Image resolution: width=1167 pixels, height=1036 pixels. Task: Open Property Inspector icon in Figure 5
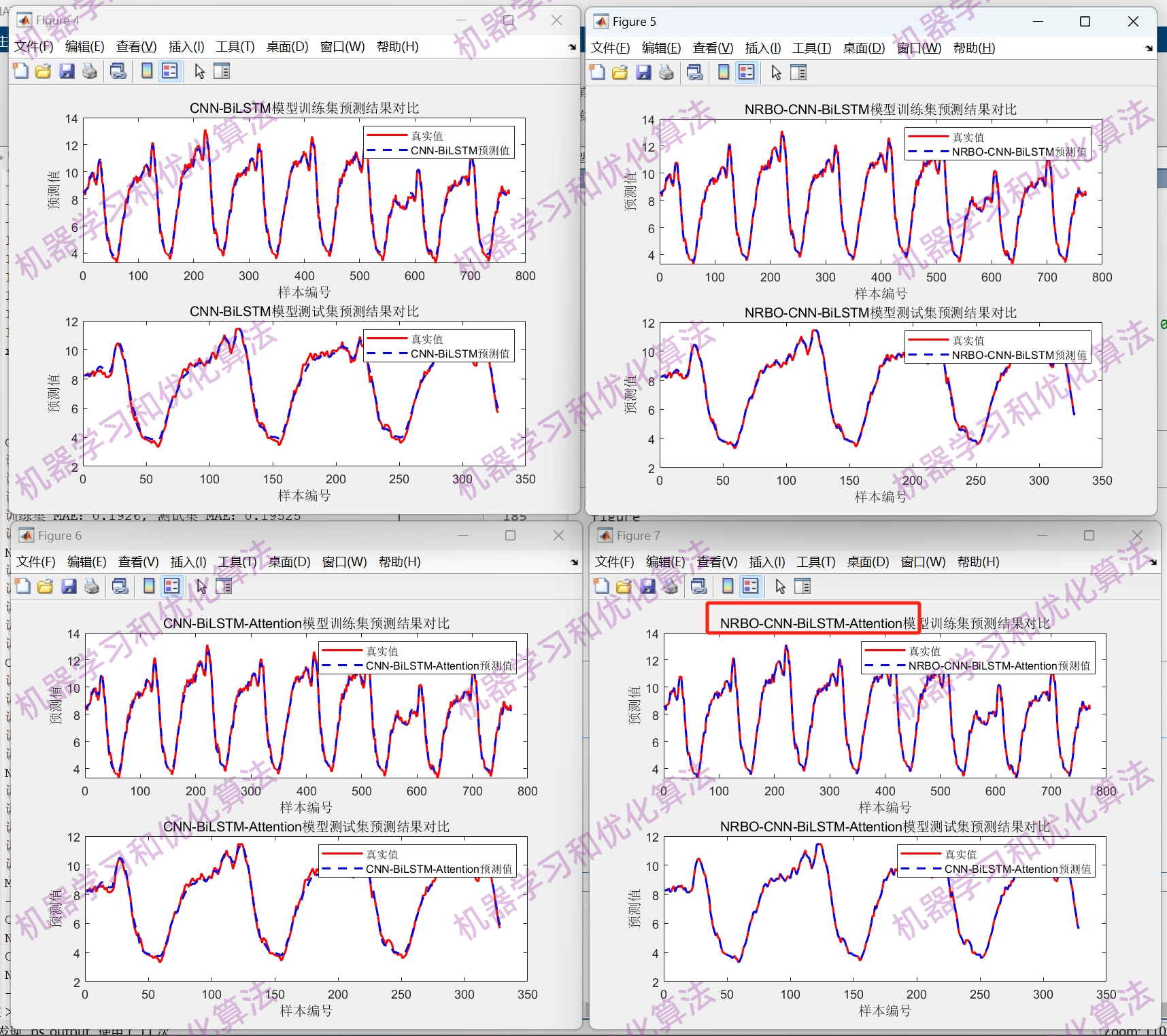click(798, 72)
